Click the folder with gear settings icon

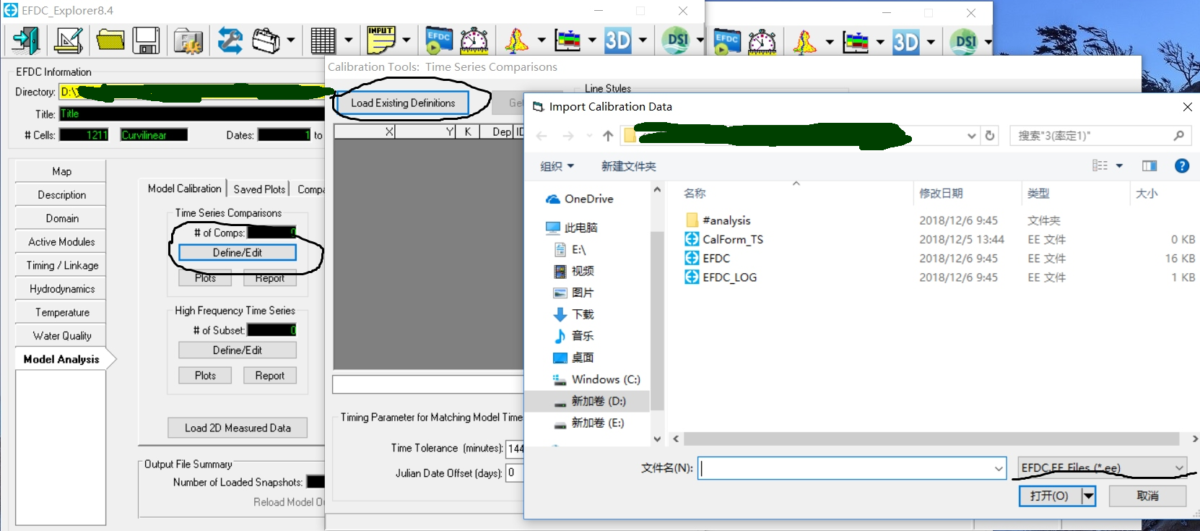tap(189, 40)
